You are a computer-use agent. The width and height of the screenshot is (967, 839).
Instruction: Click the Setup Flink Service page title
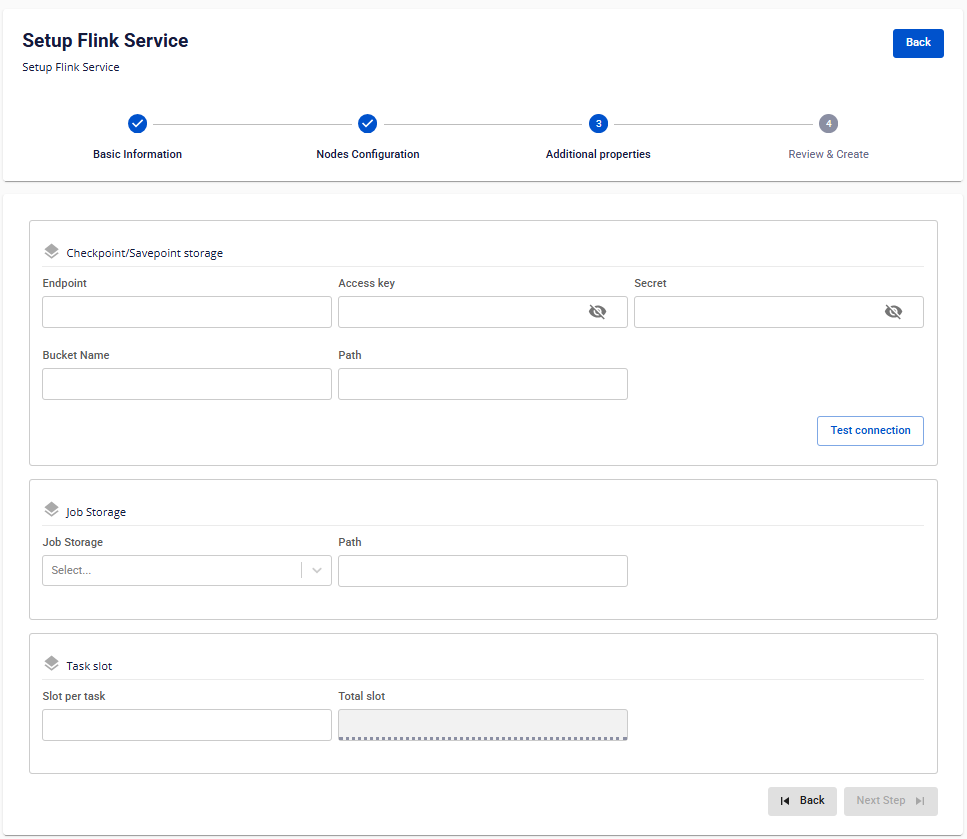click(x=105, y=41)
